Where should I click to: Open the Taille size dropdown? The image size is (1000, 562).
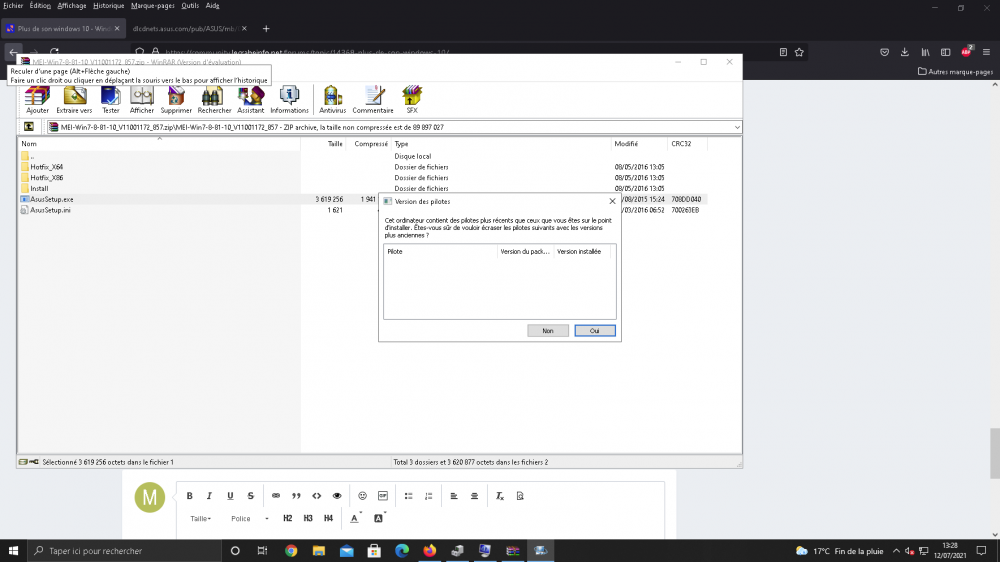pyautogui.click(x=201, y=519)
